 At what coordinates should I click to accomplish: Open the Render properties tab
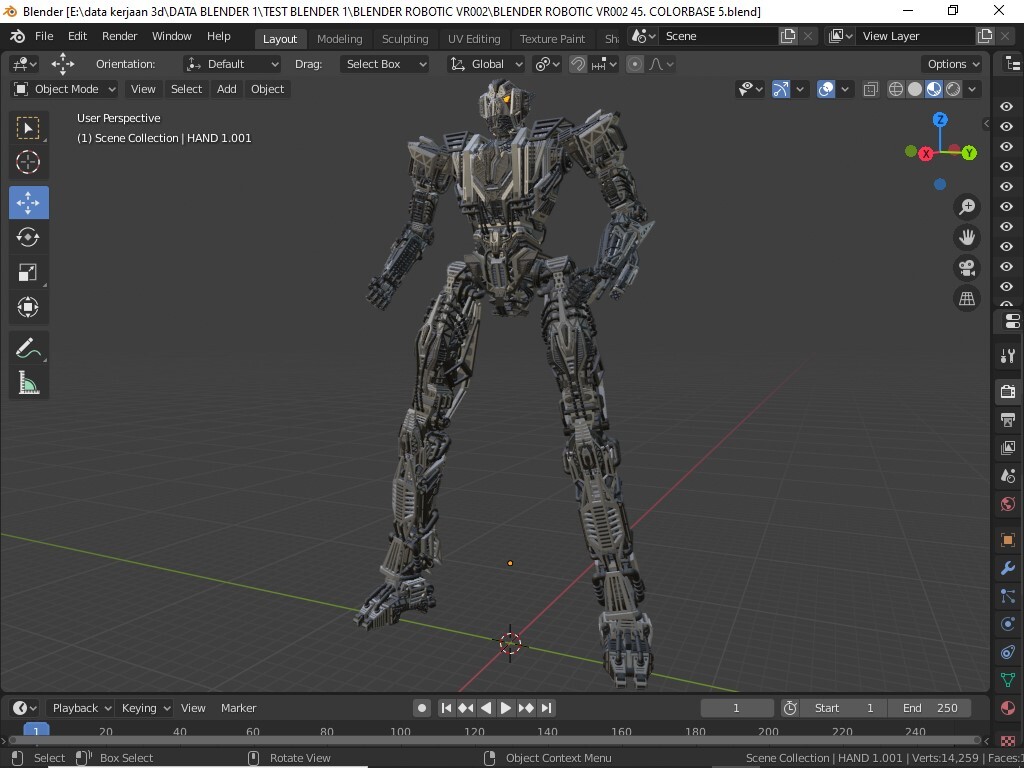point(1007,391)
